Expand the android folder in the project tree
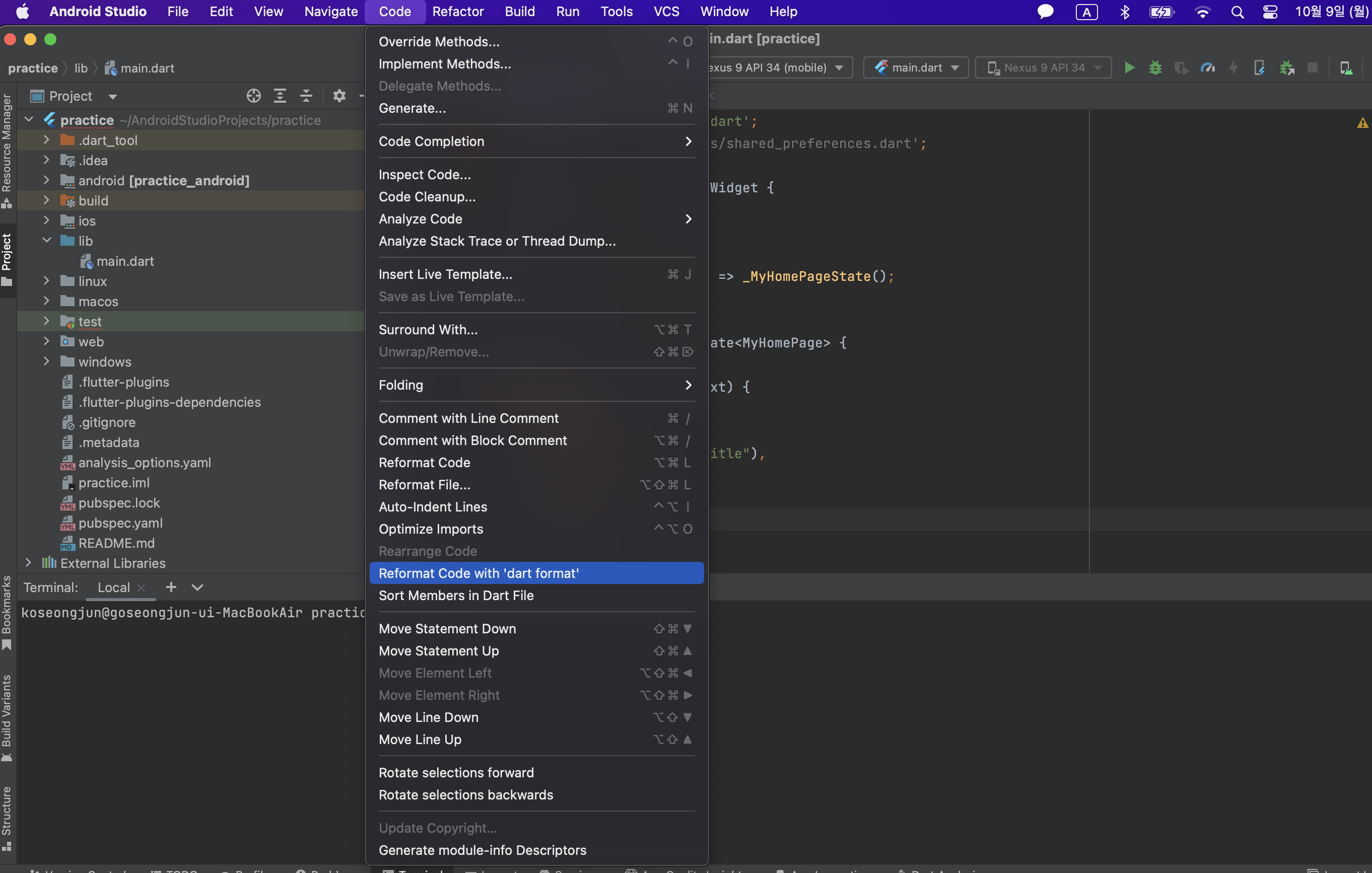This screenshot has width=1372, height=873. click(46, 181)
